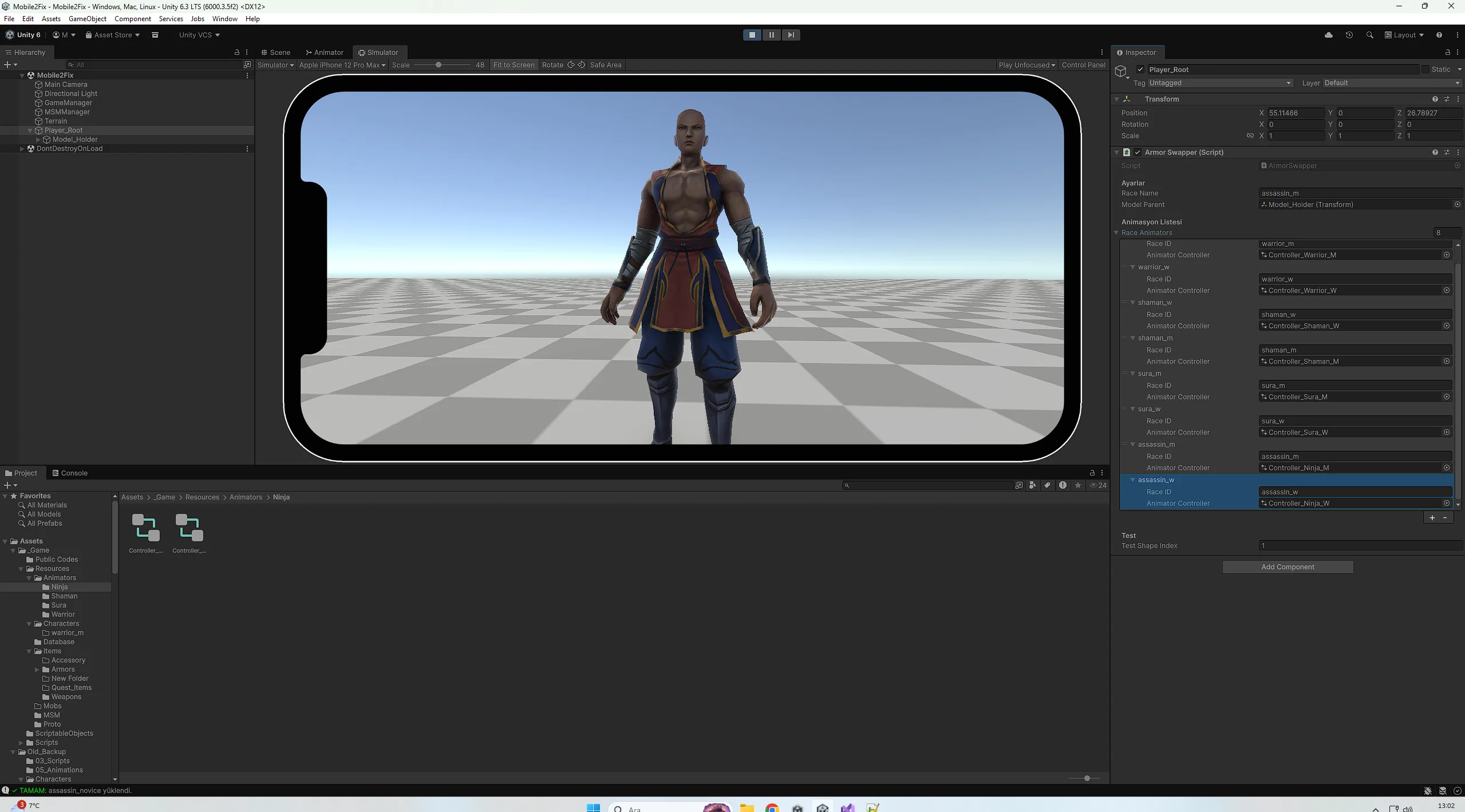Click the Step frame button

click(791, 35)
